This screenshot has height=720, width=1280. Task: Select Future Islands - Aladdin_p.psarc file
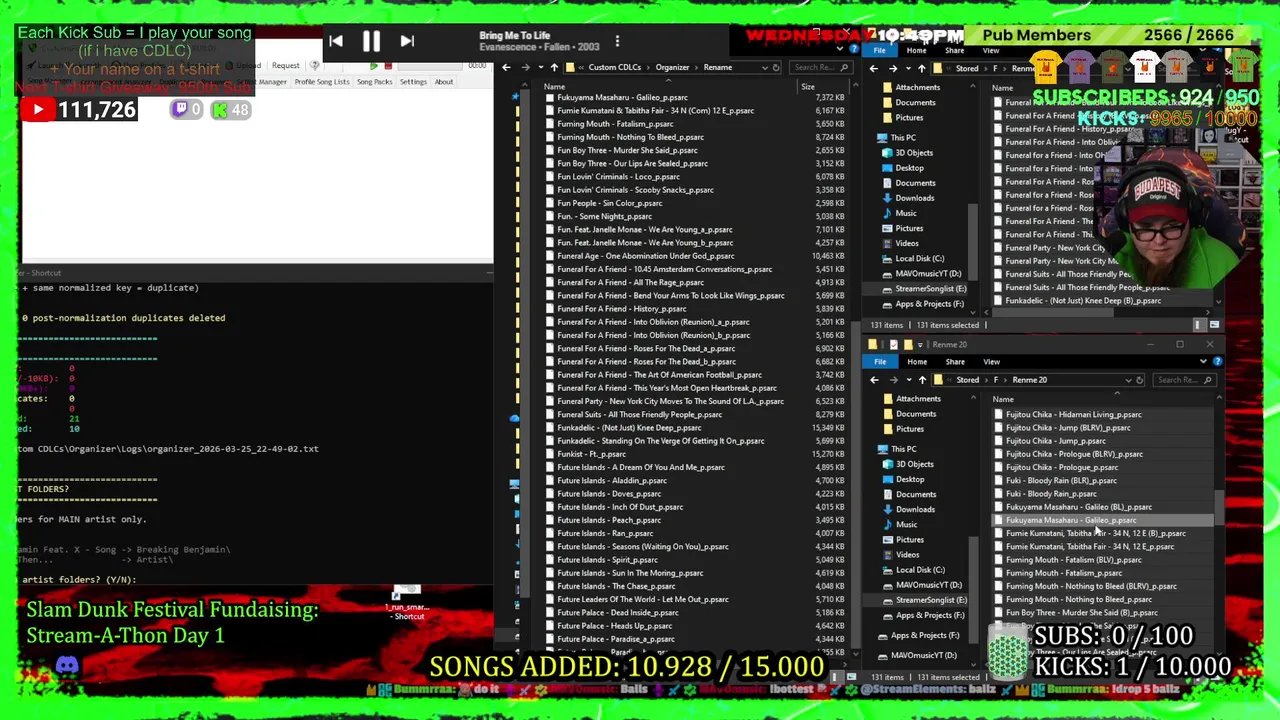pos(612,481)
